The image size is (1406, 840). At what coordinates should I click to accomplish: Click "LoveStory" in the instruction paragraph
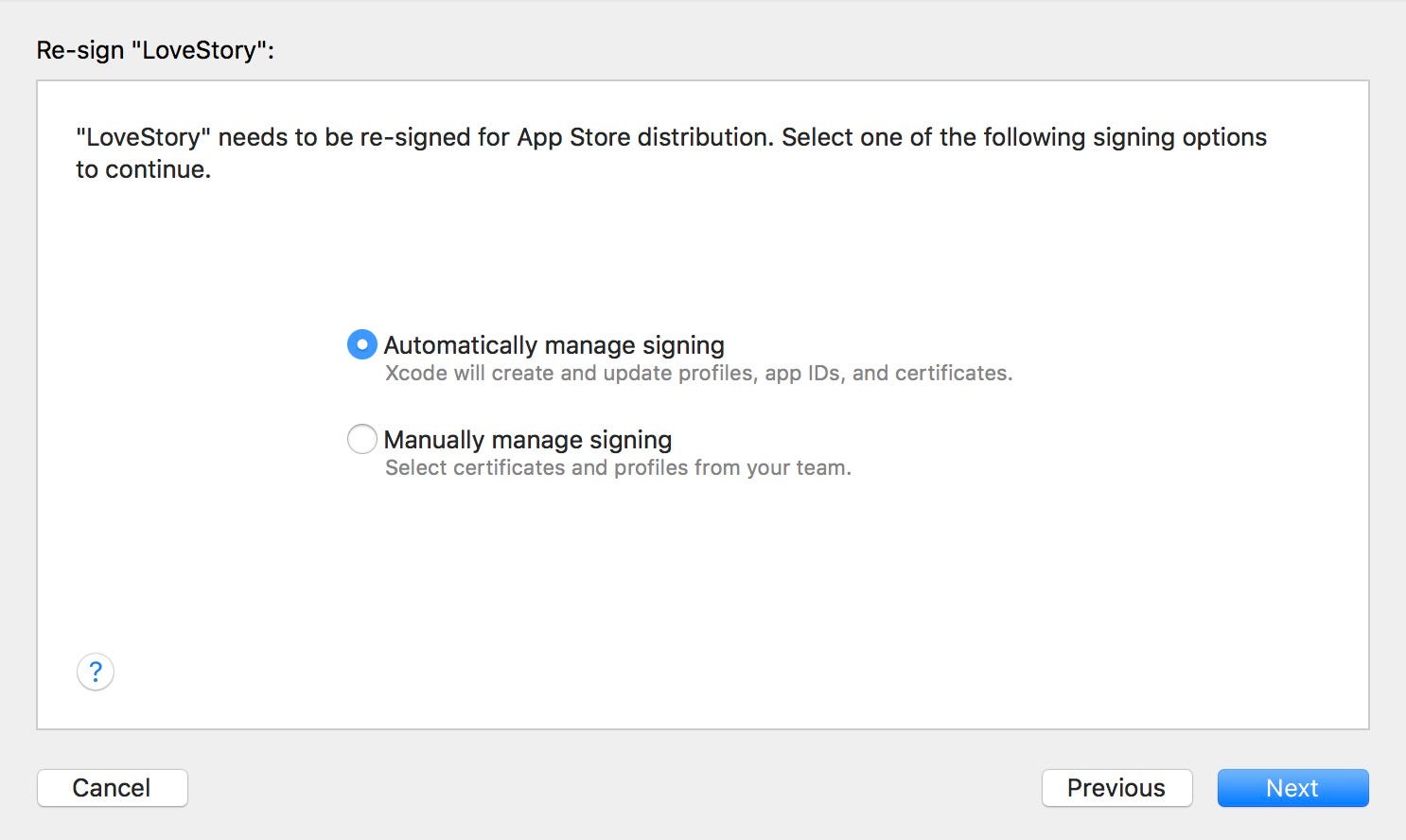143,137
